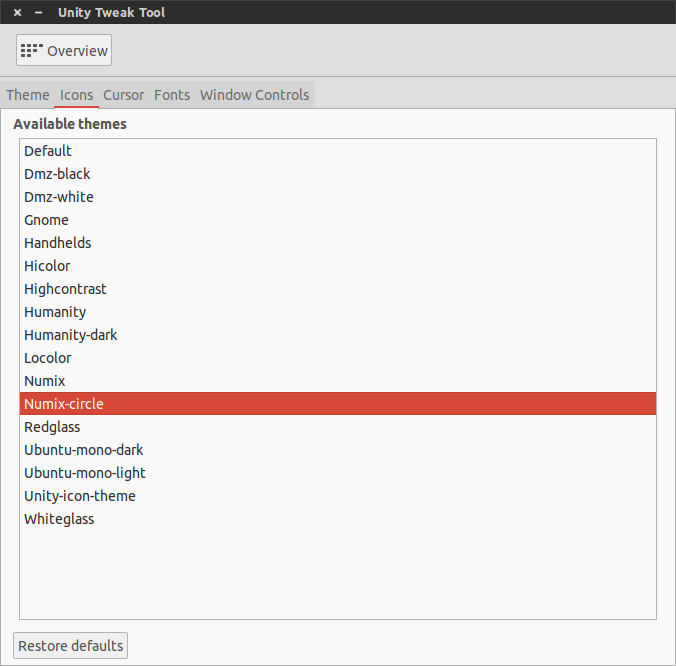Select the Humanity theme

click(x=338, y=312)
